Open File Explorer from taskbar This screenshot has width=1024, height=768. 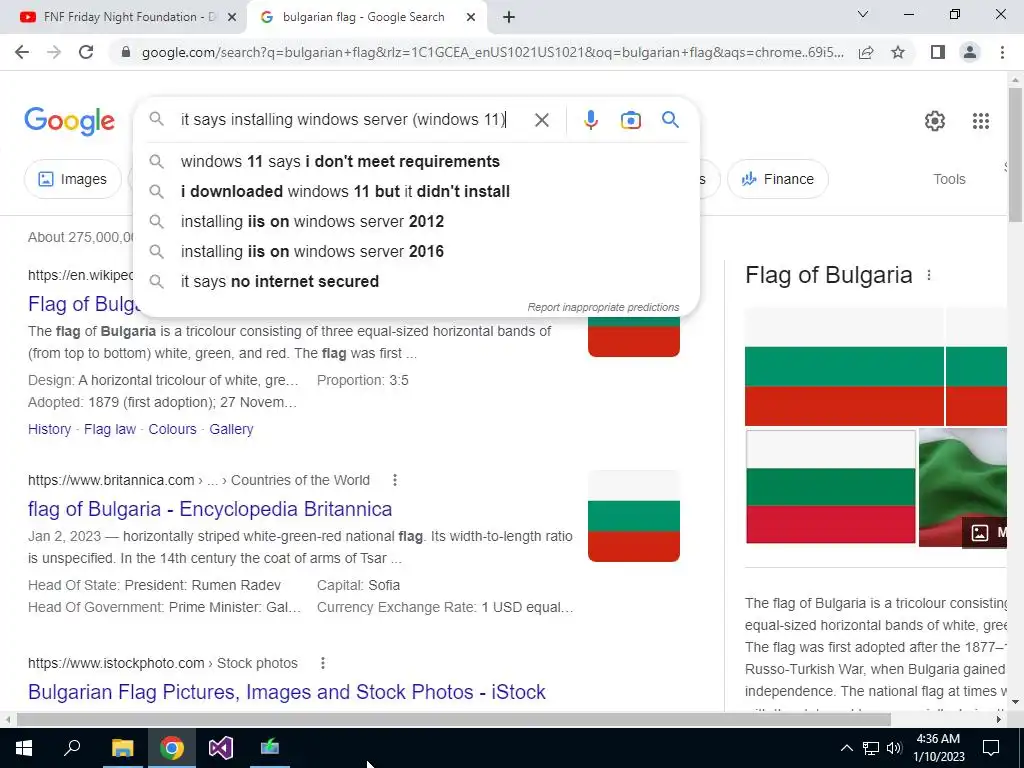pos(122,748)
